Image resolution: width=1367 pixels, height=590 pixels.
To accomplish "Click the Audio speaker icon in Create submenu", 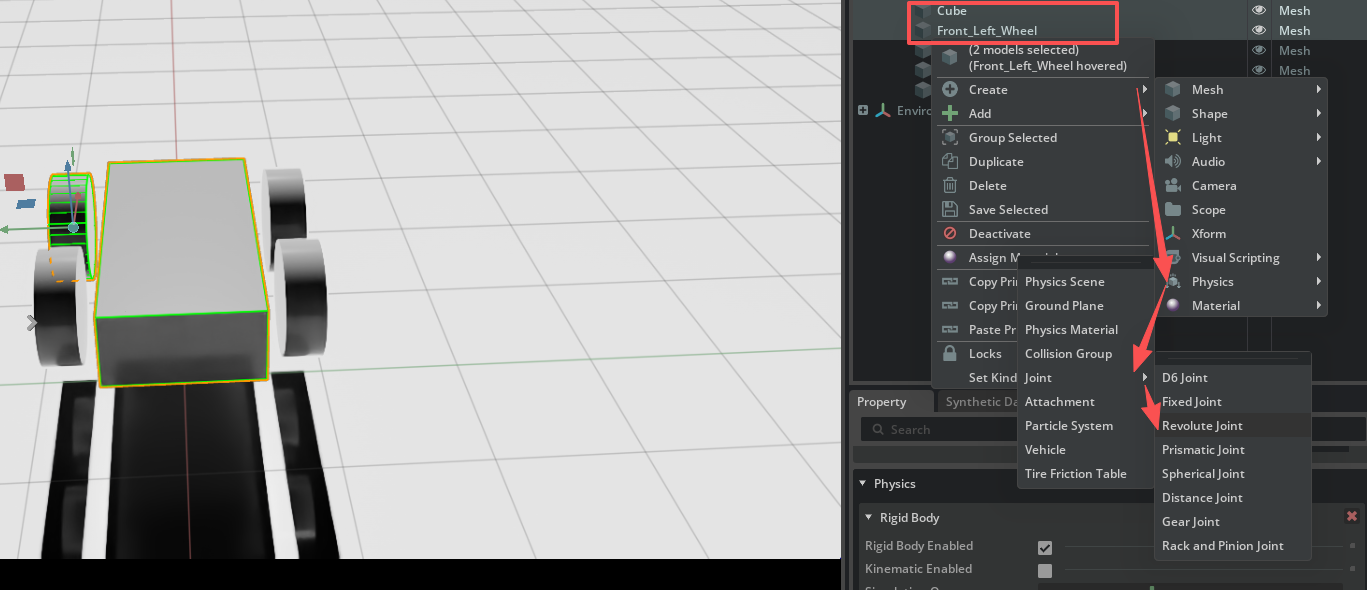I will [x=1171, y=161].
